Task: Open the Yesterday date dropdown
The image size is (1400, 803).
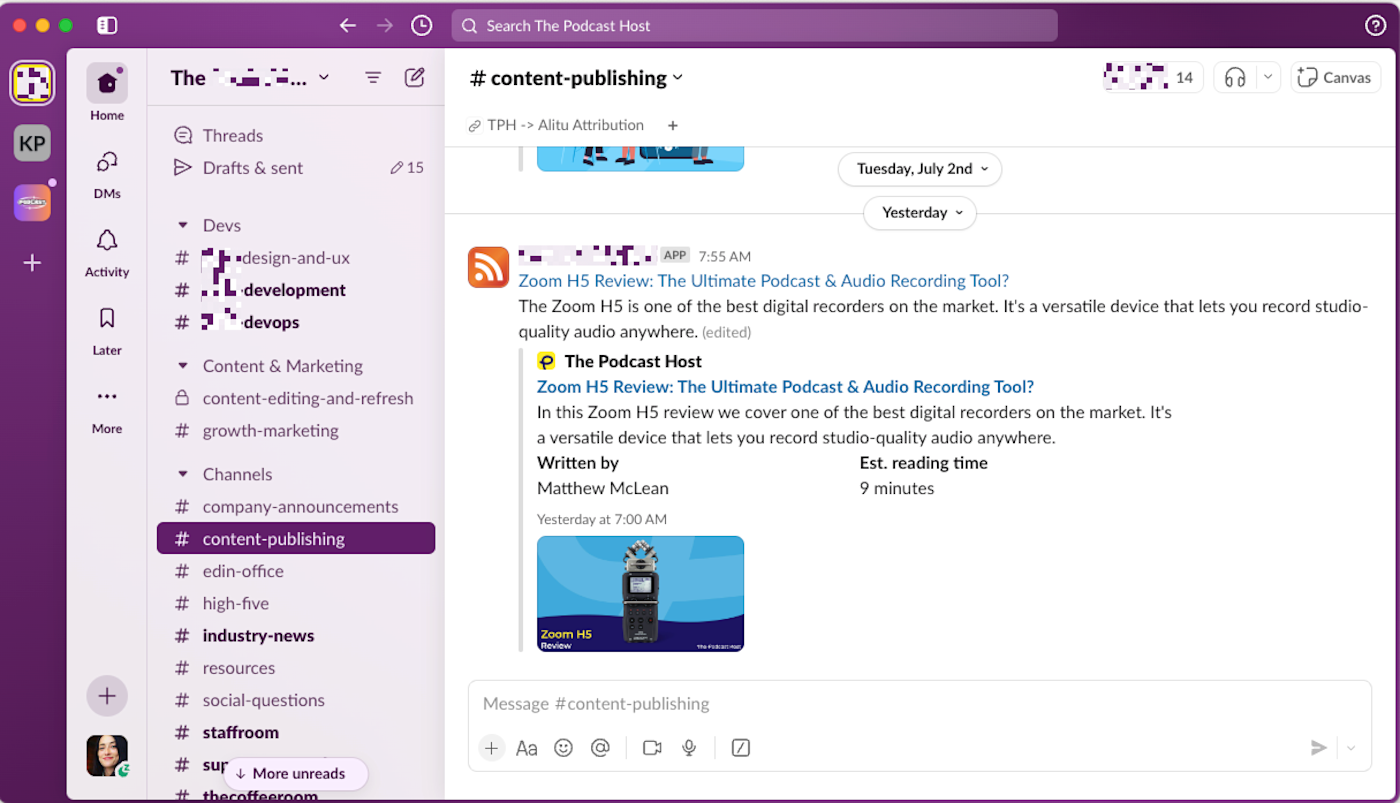Action: 920,213
